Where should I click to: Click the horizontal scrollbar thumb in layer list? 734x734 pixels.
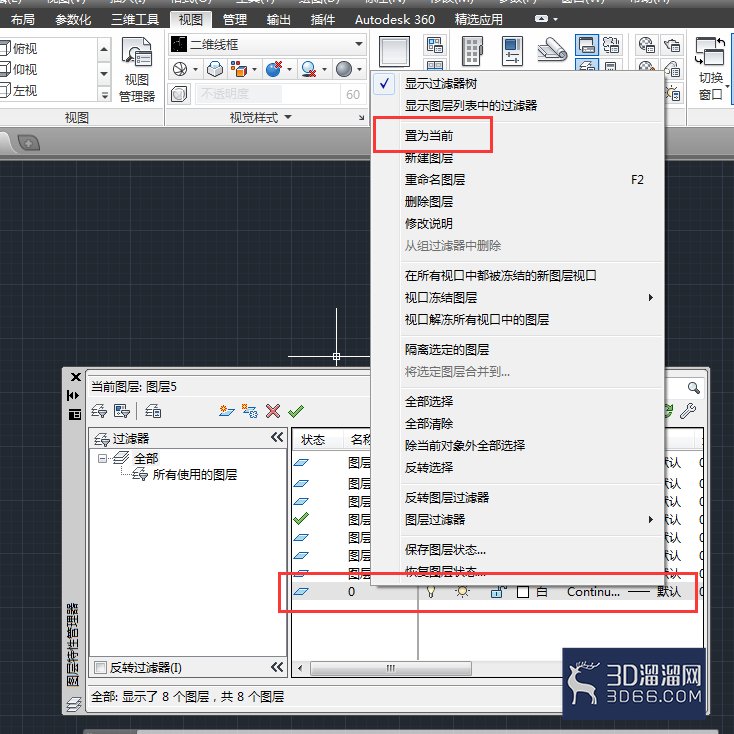pyautogui.click(x=390, y=668)
